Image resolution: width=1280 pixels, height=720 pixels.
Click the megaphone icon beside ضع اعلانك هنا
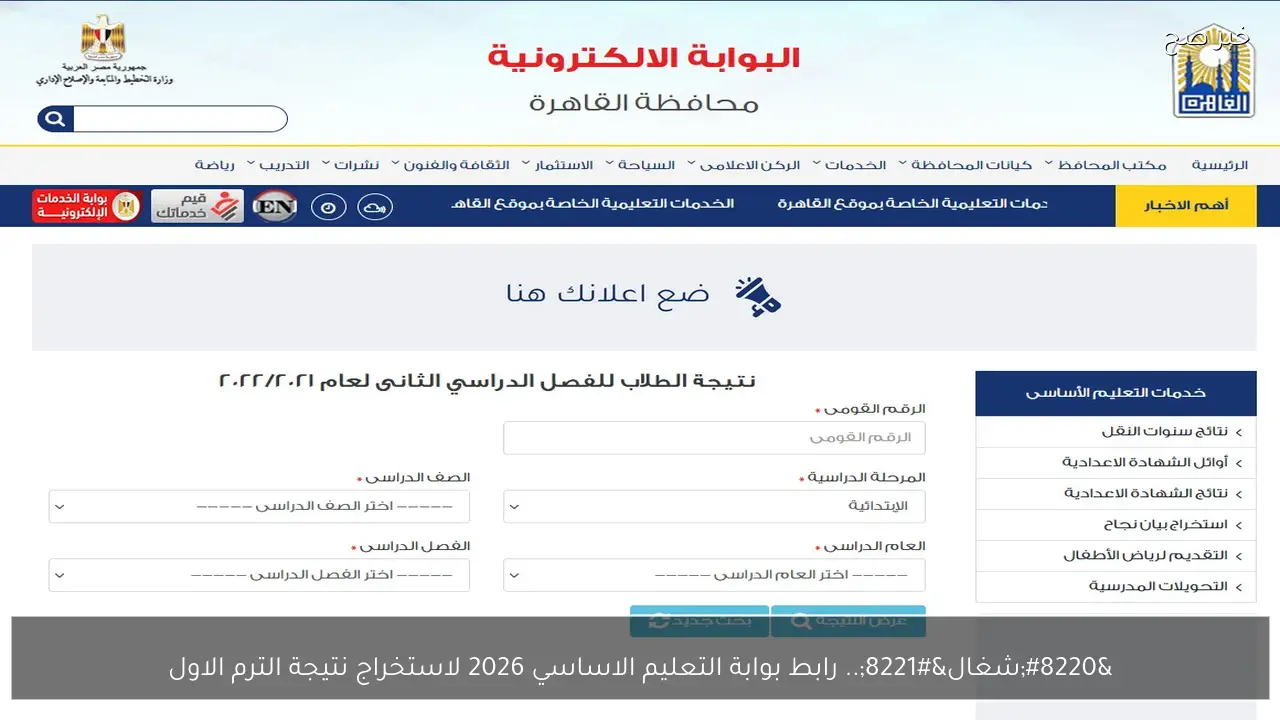(756, 295)
